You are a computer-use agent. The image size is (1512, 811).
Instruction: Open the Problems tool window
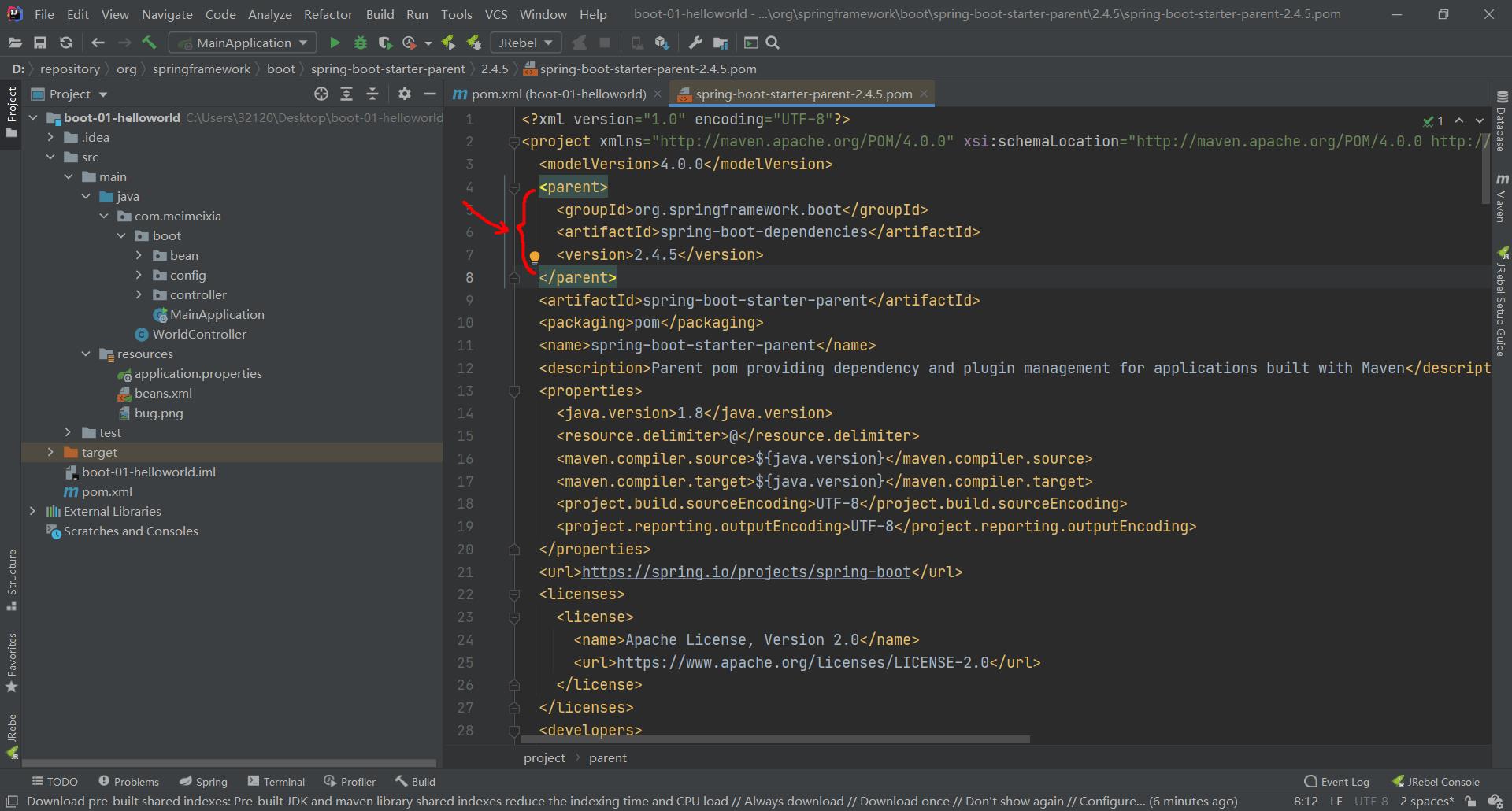point(128,781)
